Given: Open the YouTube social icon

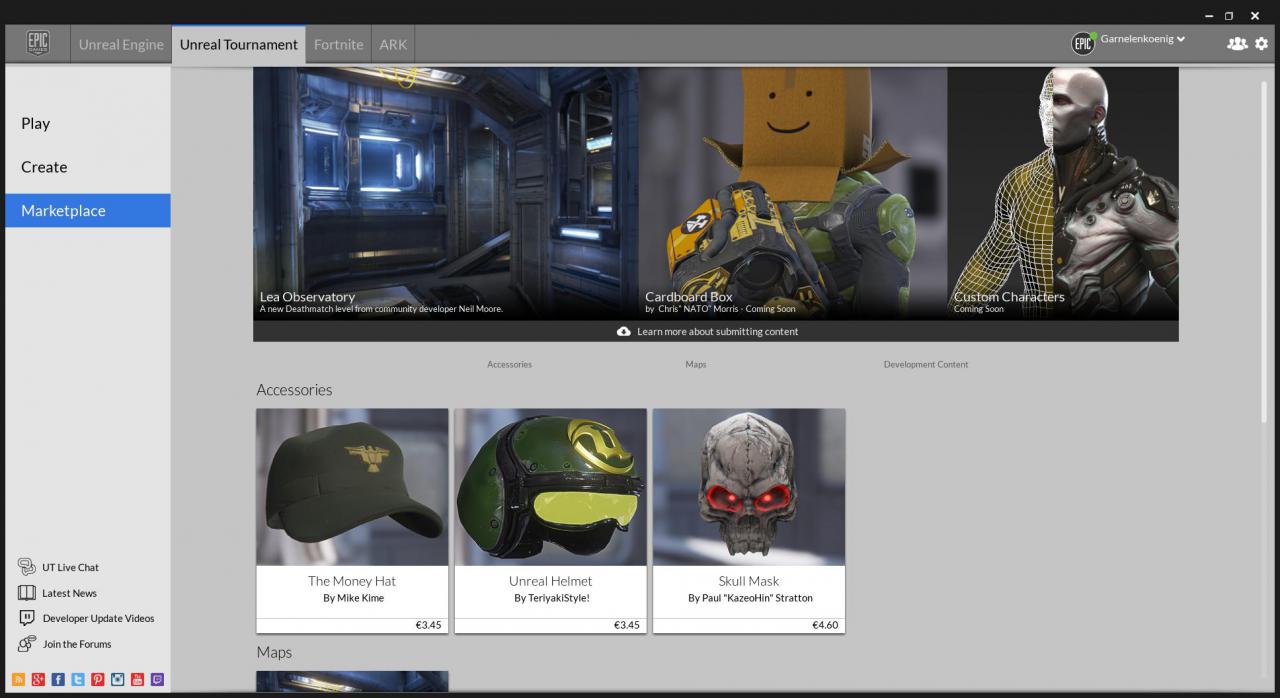Looking at the screenshot, I should click(x=138, y=679).
